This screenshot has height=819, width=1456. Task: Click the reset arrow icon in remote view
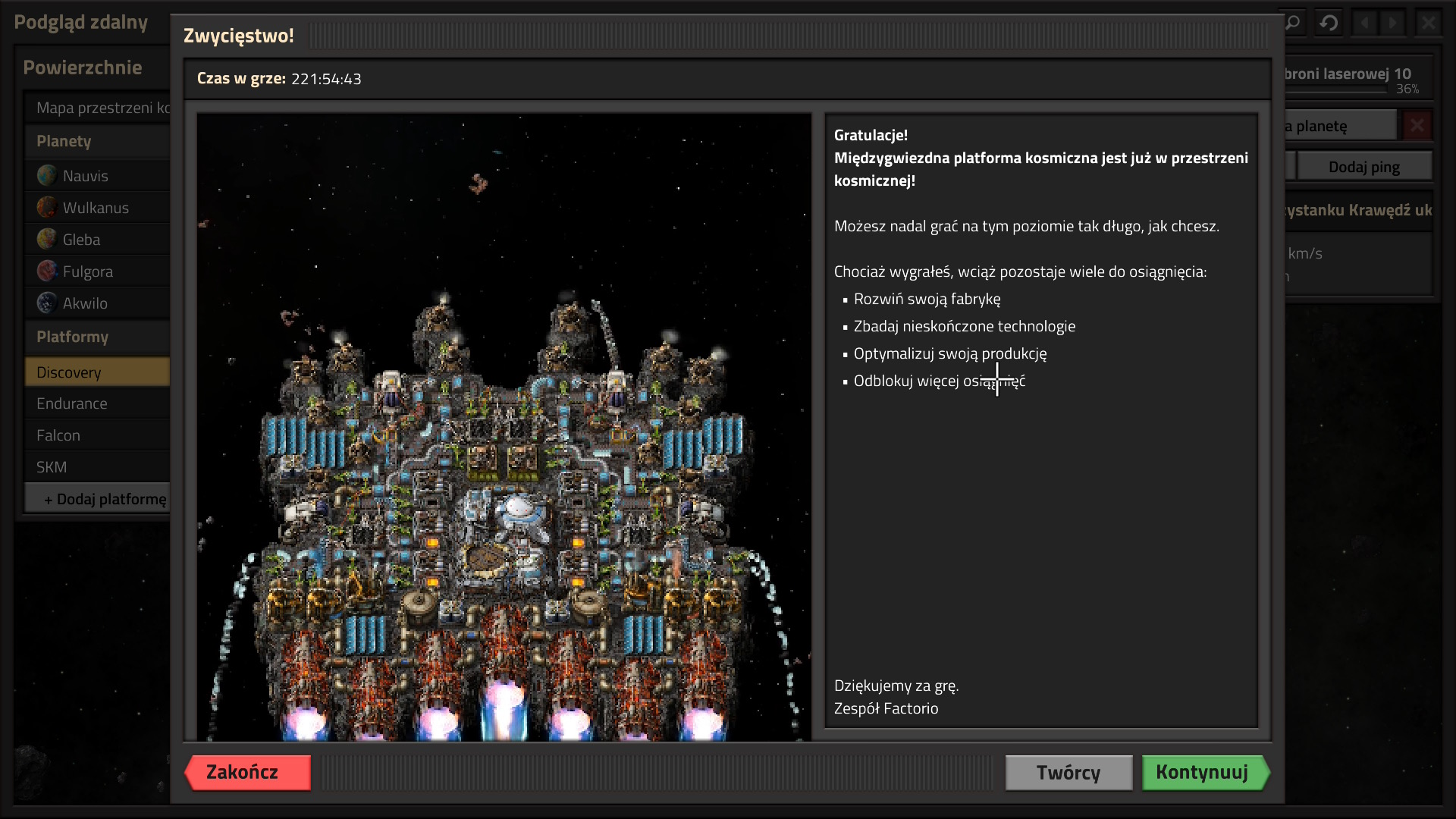point(1329,23)
